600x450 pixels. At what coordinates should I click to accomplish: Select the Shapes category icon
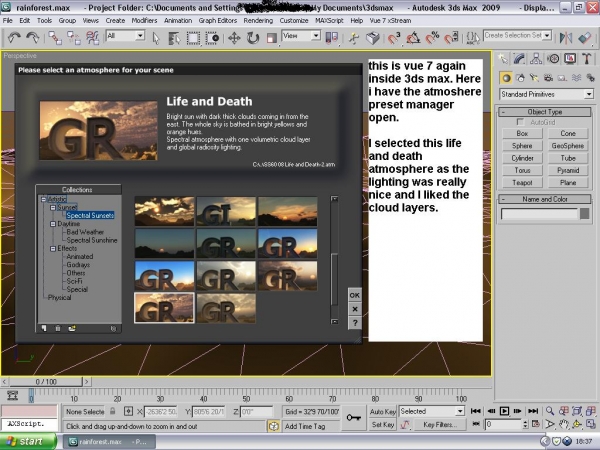point(520,78)
